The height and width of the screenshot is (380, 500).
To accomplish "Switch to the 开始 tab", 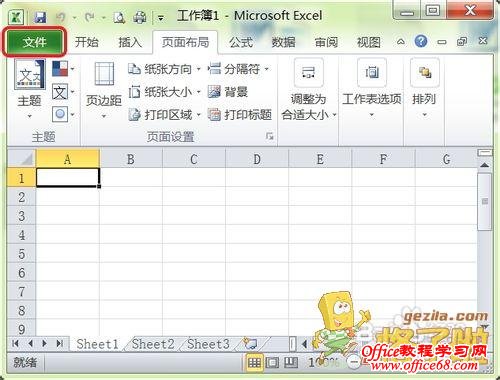I will (x=87, y=42).
